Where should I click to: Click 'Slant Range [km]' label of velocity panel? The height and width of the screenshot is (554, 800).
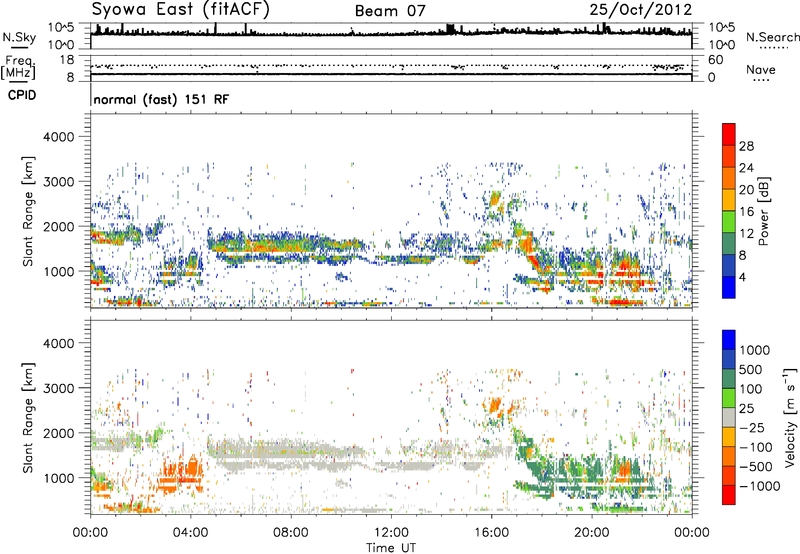click(28, 418)
